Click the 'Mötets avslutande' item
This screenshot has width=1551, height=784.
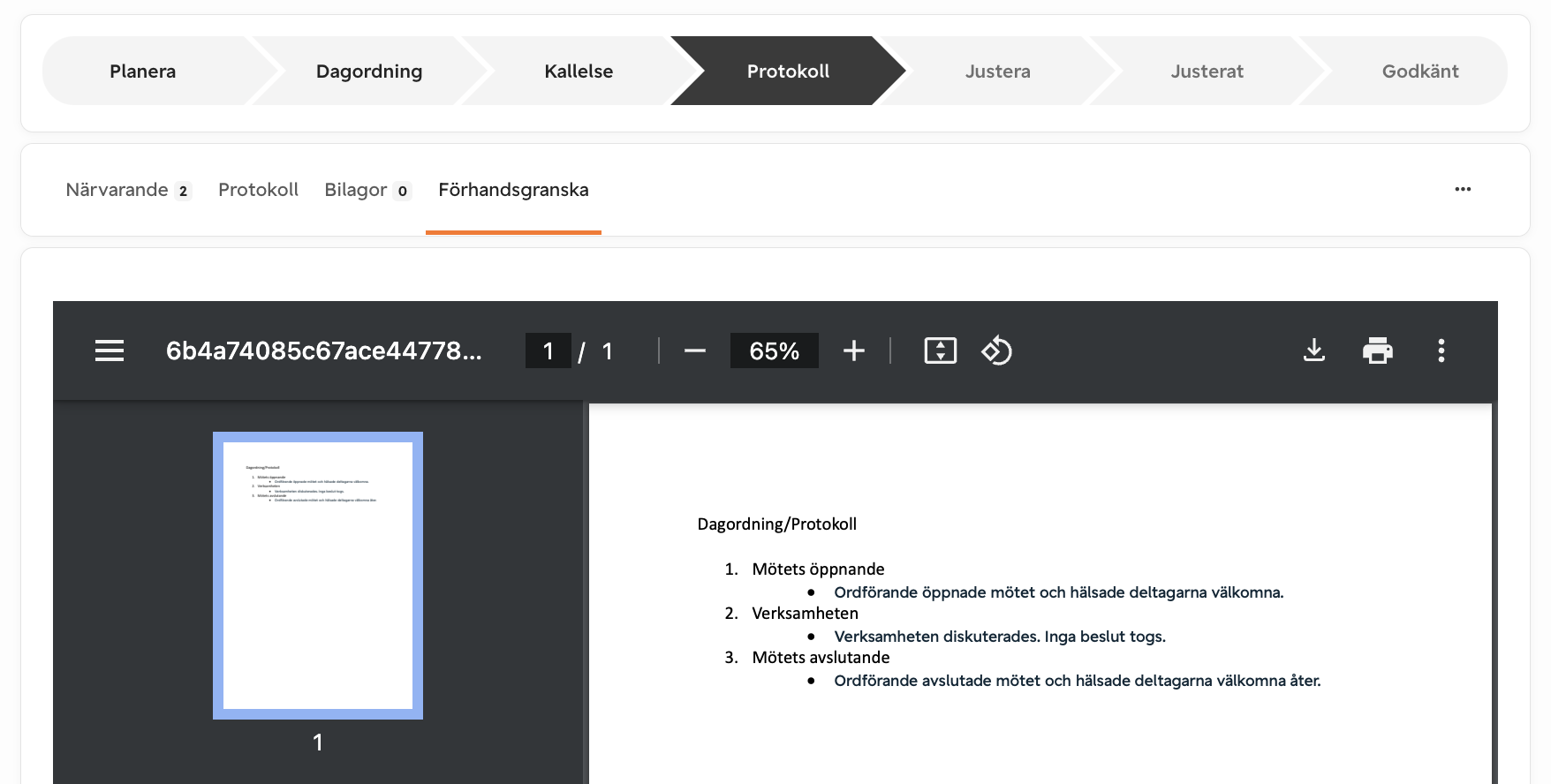(x=821, y=658)
